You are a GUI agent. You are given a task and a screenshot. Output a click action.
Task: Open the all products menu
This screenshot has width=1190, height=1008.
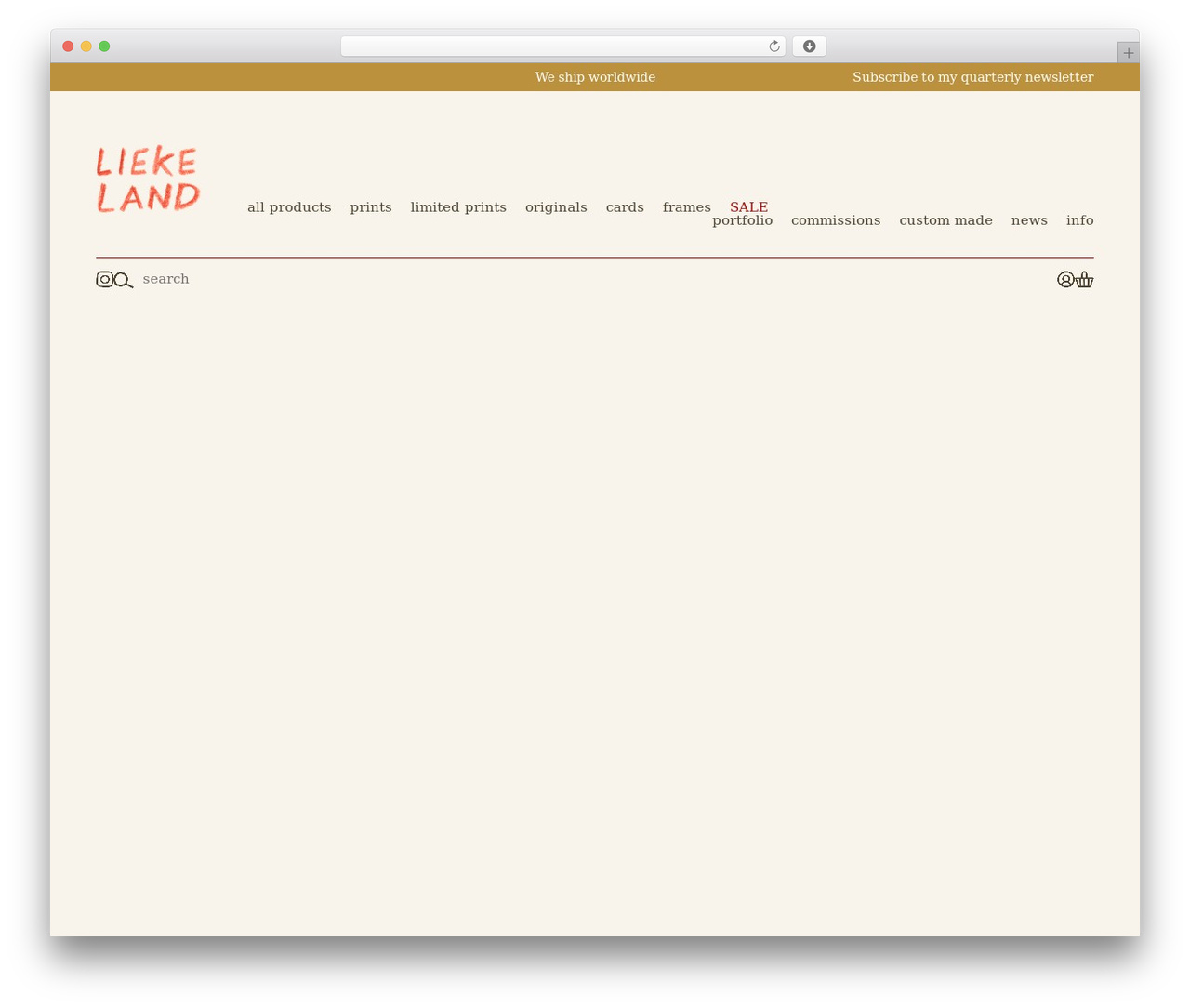pos(289,207)
